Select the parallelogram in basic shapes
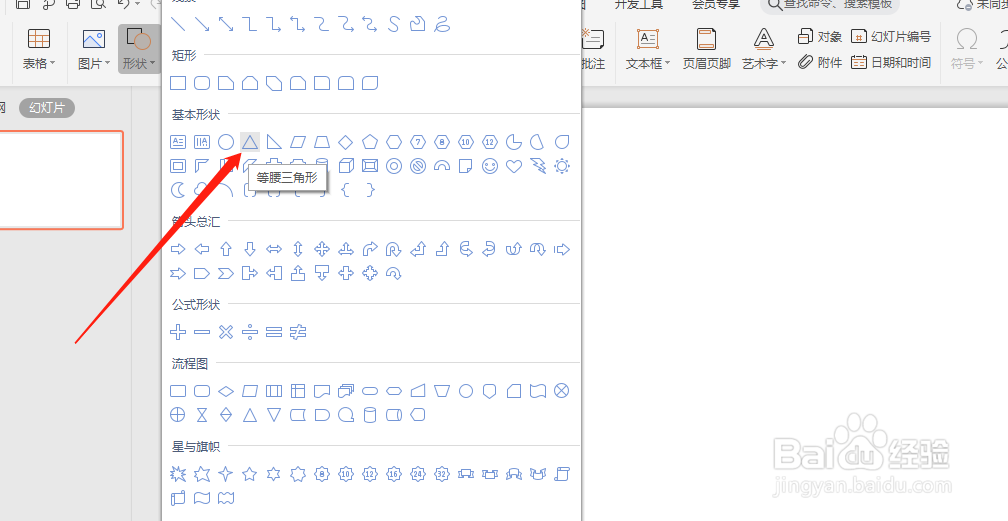This screenshot has width=1008, height=521. pyautogui.click(x=298, y=142)
